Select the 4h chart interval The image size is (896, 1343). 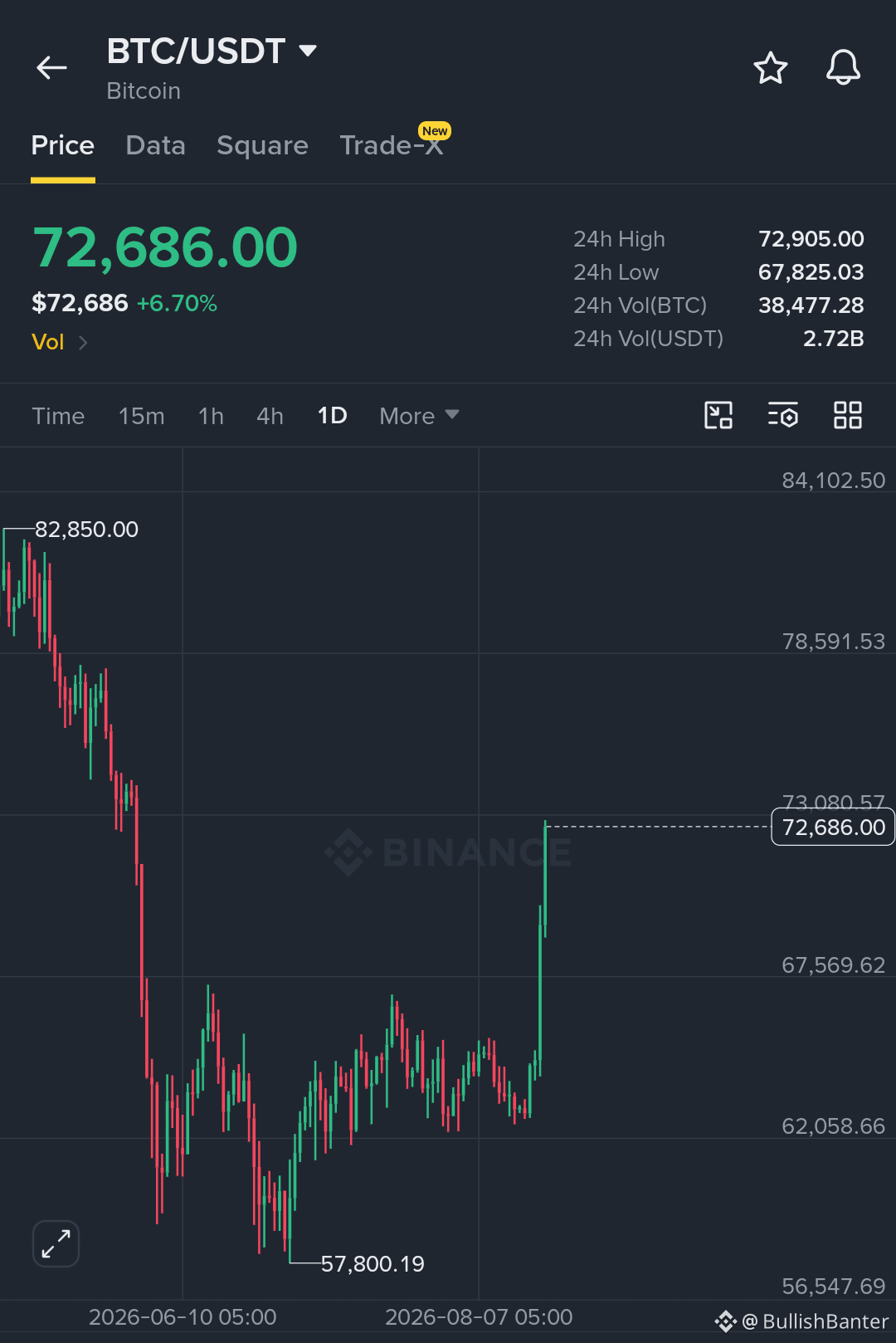270,416
